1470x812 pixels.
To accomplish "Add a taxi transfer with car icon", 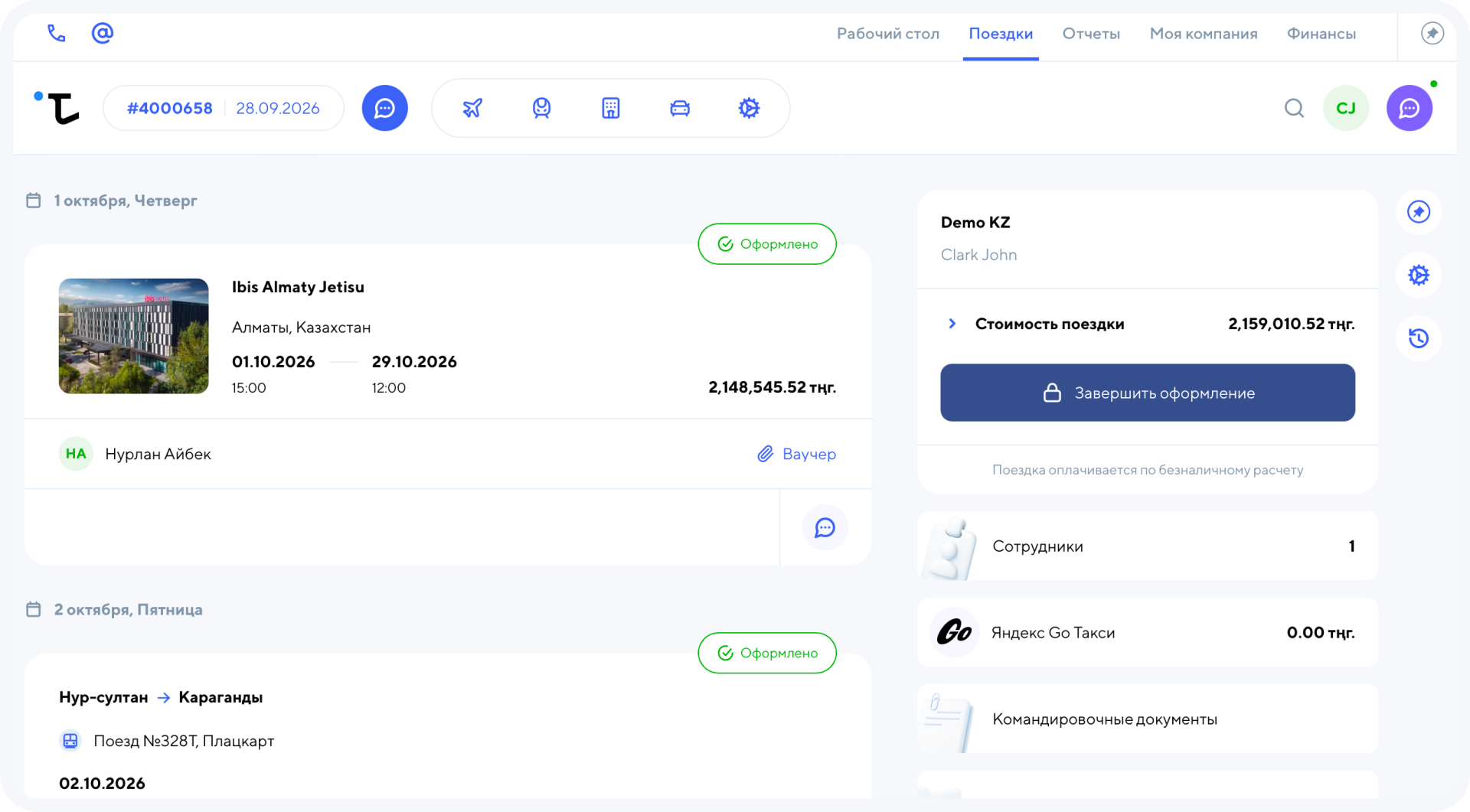I will (680, 108).
